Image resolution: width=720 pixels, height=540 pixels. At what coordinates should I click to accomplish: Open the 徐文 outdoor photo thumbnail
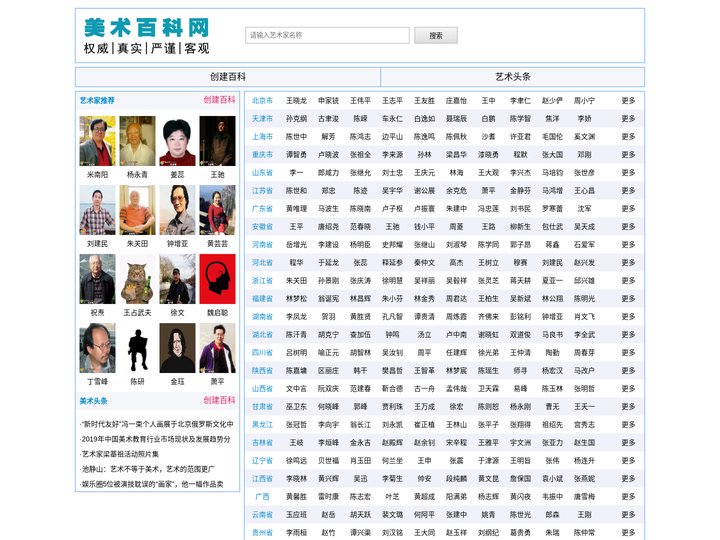click(177, 279)
